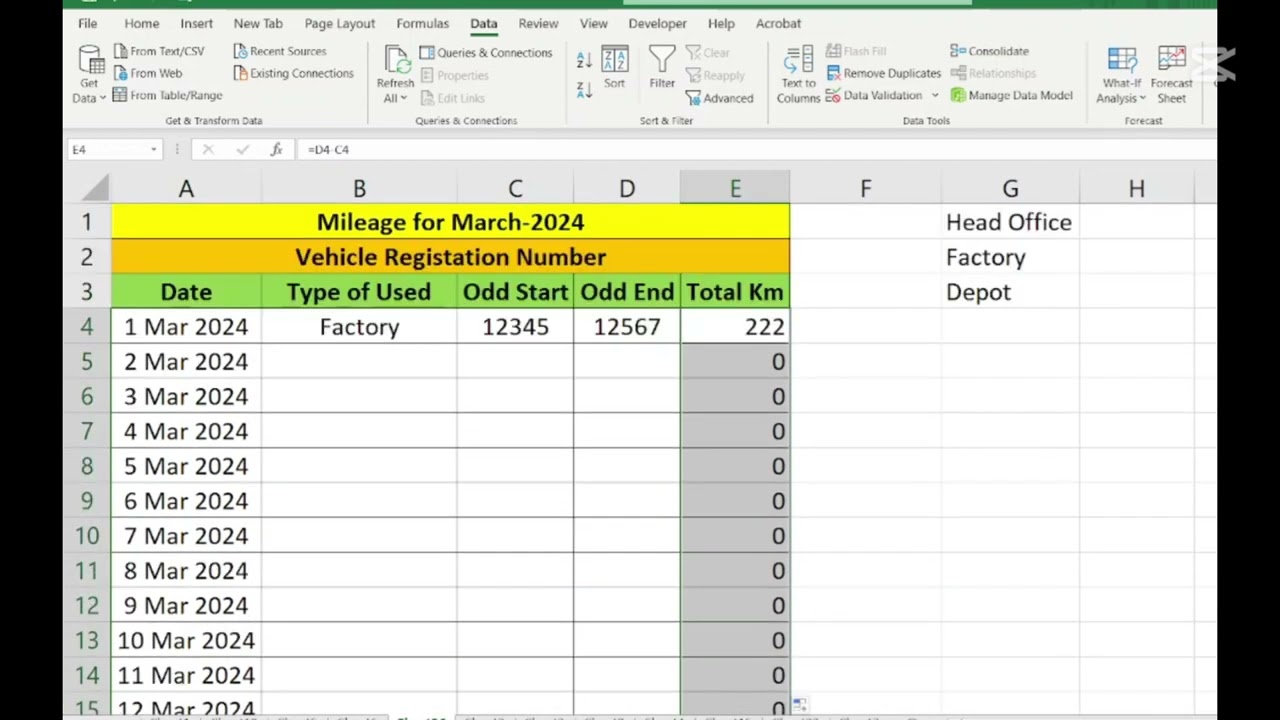The width and height of the screenshot is (1280, 720).
Task: Sort Z to A descending
Action: (584, 89)
